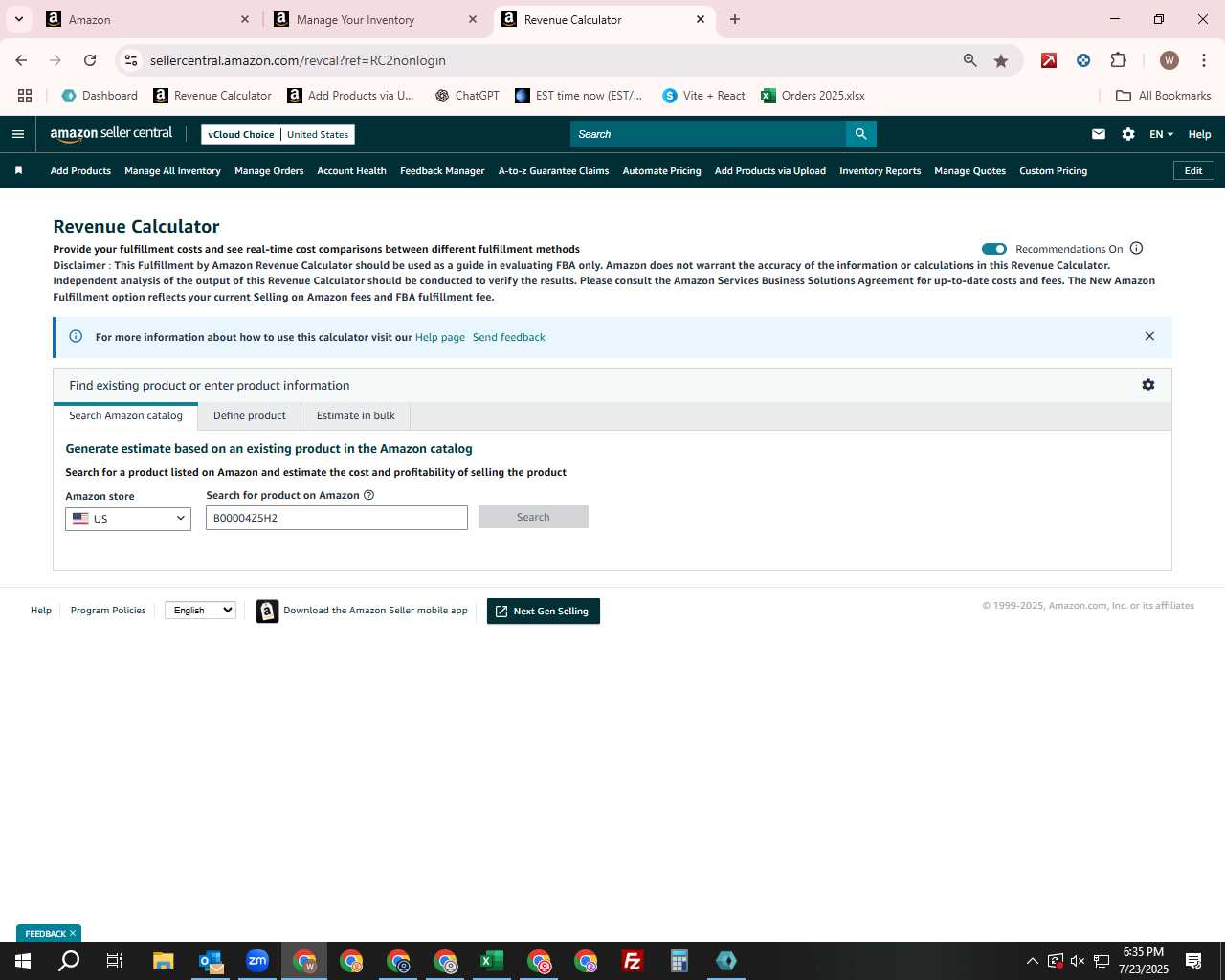Open FileZilla from the taskbar

[633, 961]
